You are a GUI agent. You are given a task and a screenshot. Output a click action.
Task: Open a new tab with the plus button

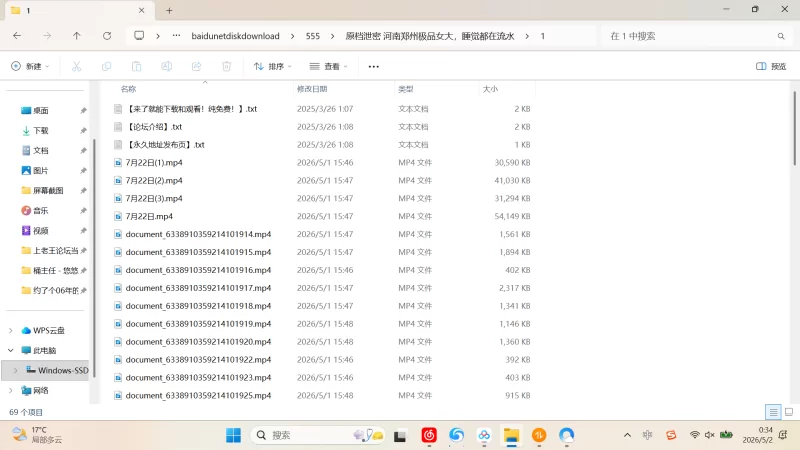(169, 10)
